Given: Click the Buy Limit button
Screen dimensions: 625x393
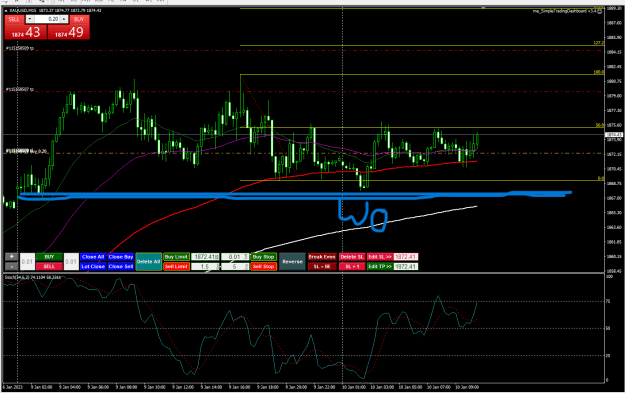Looking at the screenshot, I should [x=176, y=257].
